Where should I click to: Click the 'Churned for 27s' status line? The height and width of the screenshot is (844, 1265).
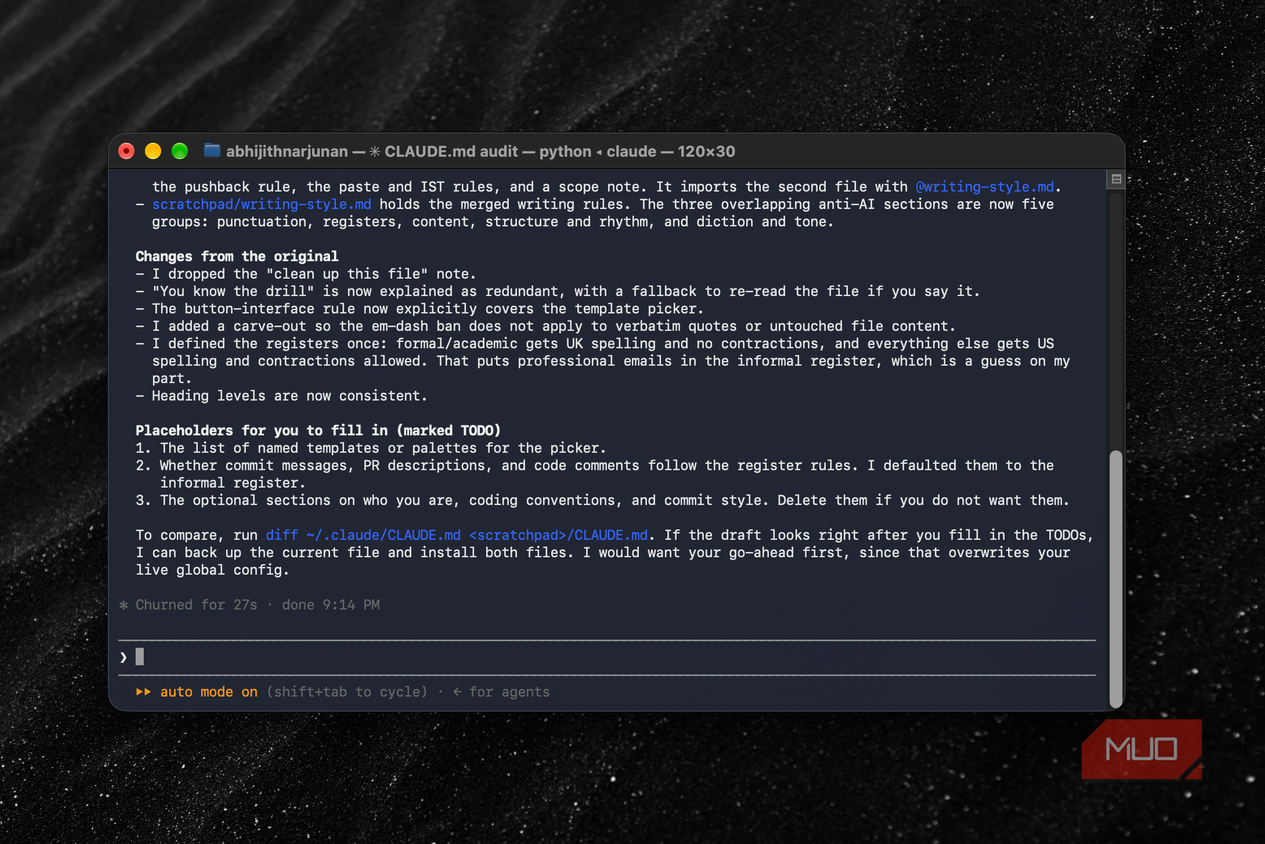[196, 605]
